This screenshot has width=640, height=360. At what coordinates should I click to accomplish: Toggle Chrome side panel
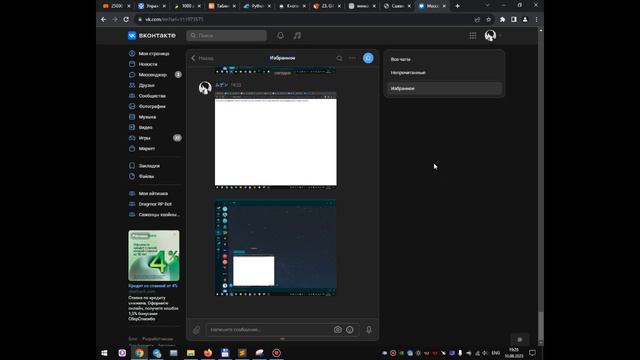coord(514,19)
